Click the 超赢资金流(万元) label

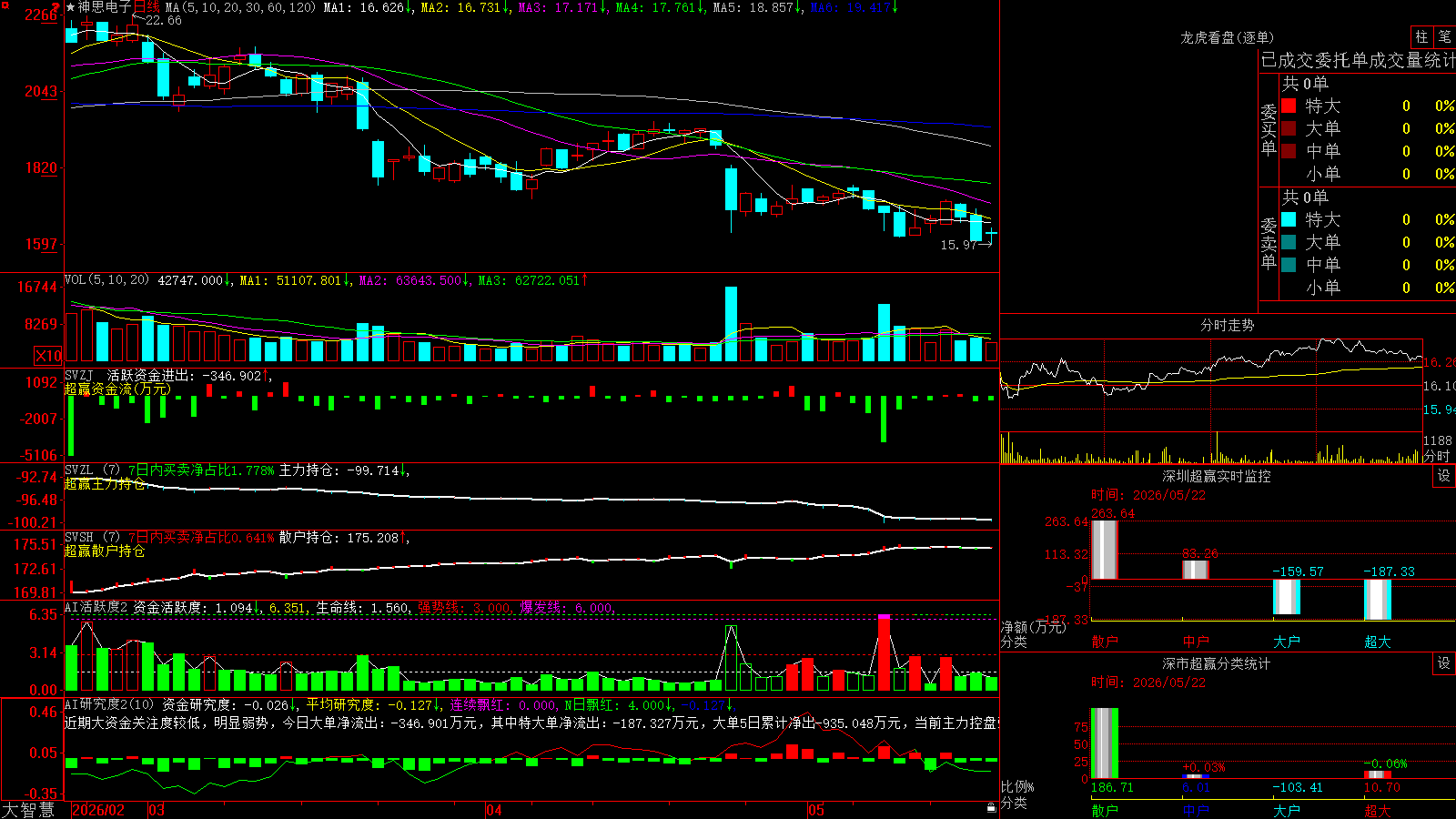116,389
